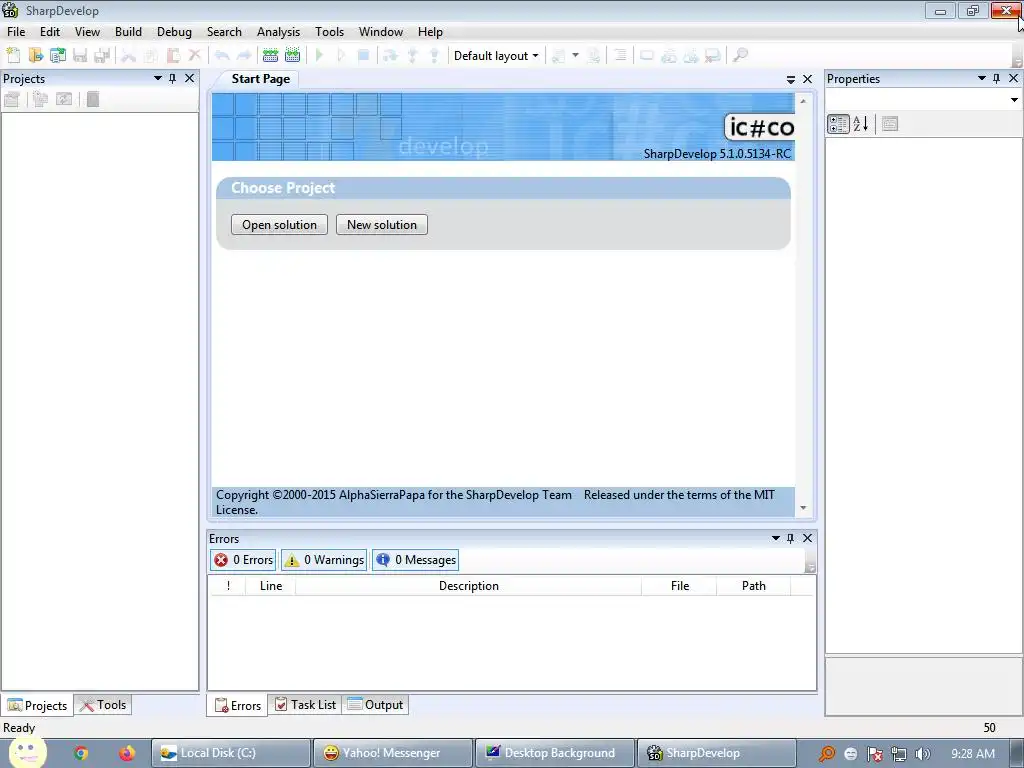
Task: Click Refresh icon in Projects panel toolbar
Action: tap(64, 99)
